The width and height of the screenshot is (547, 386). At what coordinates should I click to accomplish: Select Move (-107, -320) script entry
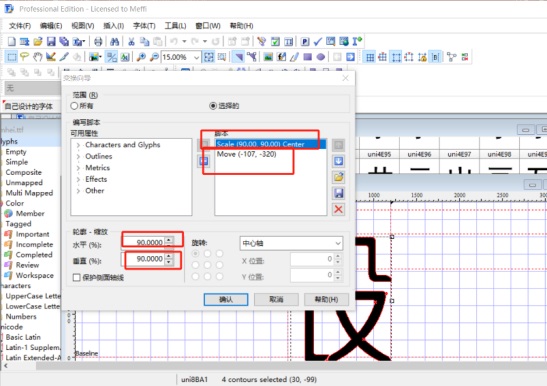(246, 154)
